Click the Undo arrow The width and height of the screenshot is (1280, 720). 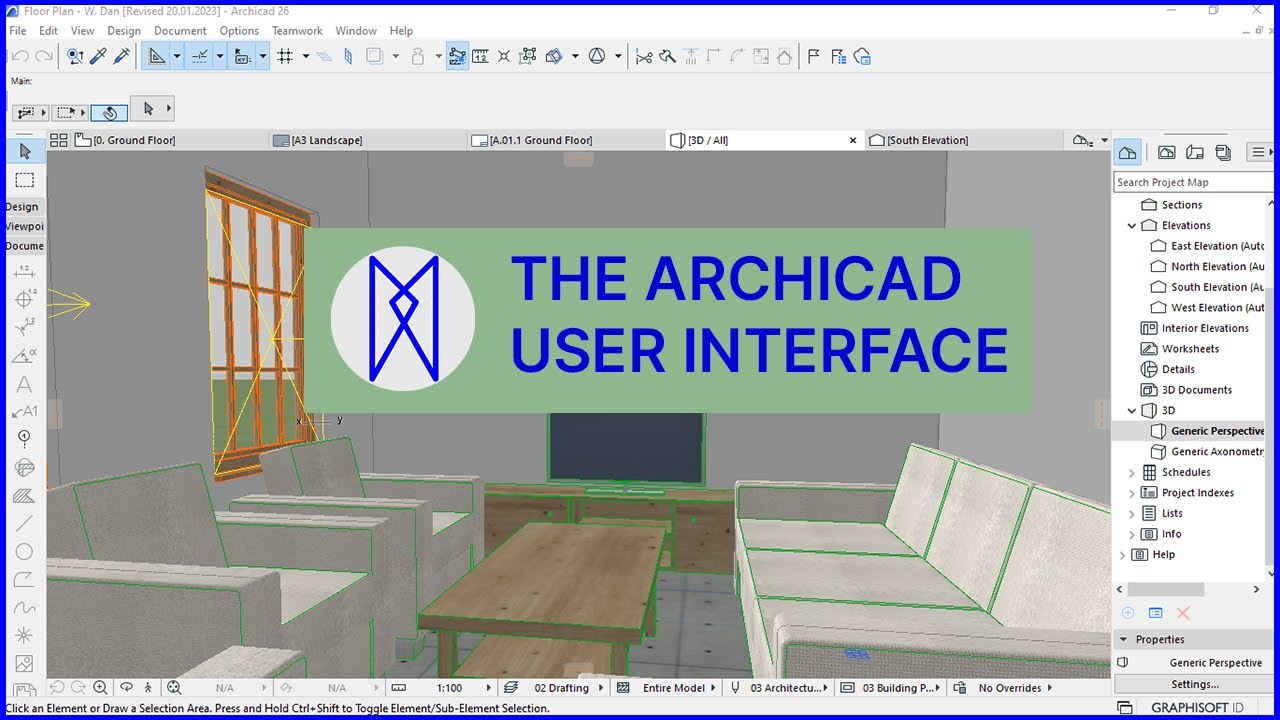pyautogui.click(x=20, y=57)
